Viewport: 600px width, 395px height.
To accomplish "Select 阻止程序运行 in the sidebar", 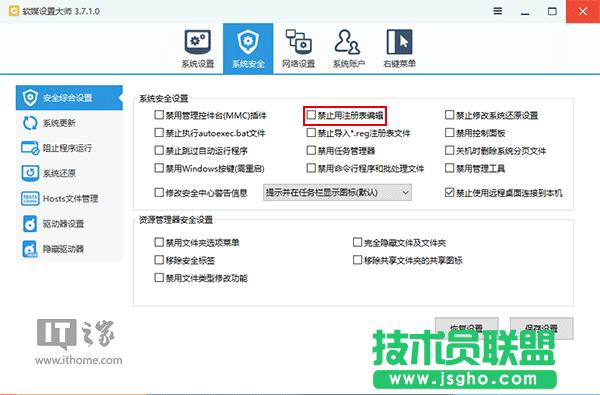I will tap(69, 148).
